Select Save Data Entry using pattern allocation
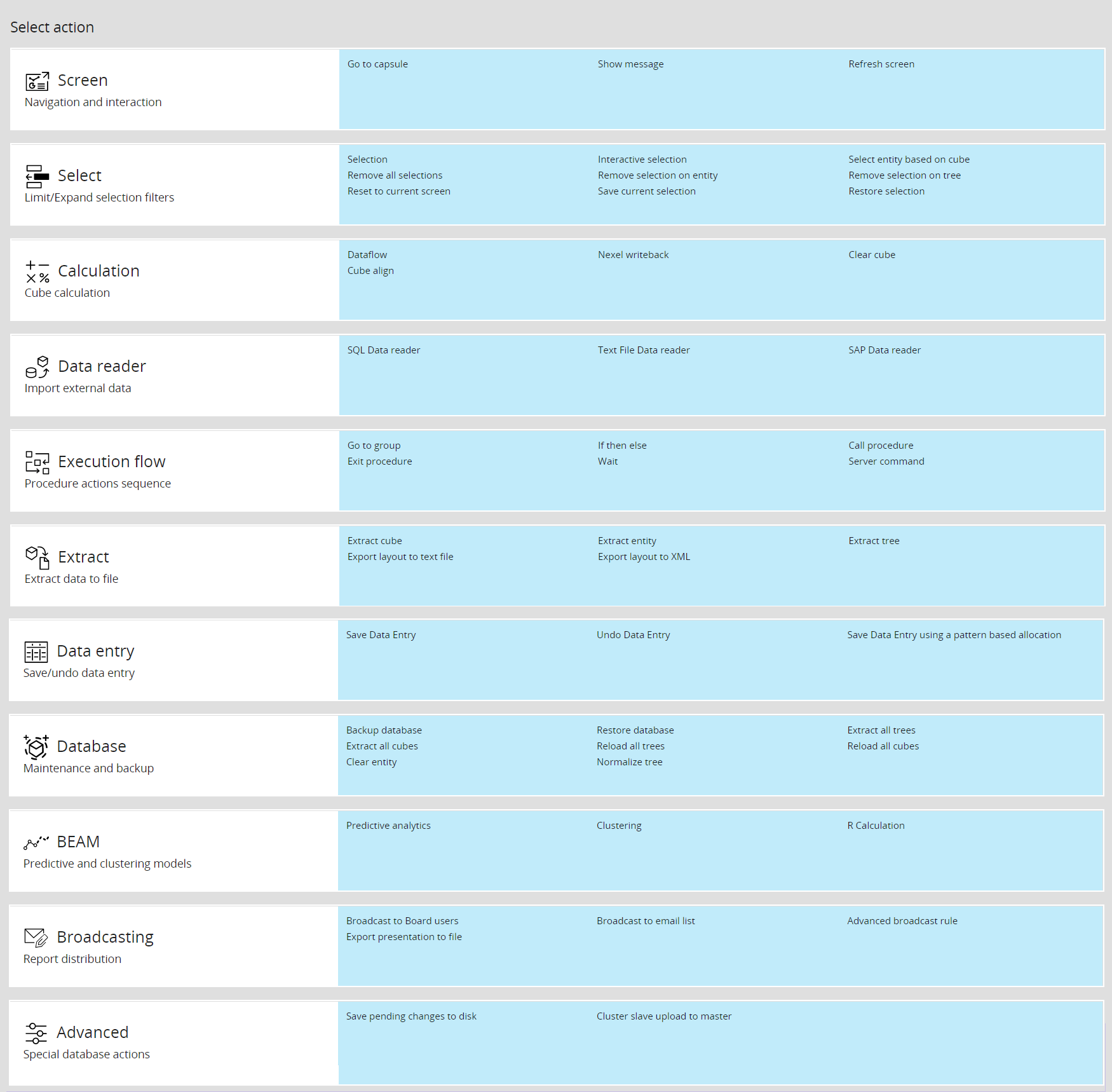Image resolution: width=1112 pixels, height=1092 pixels. [x=954, y=635]
